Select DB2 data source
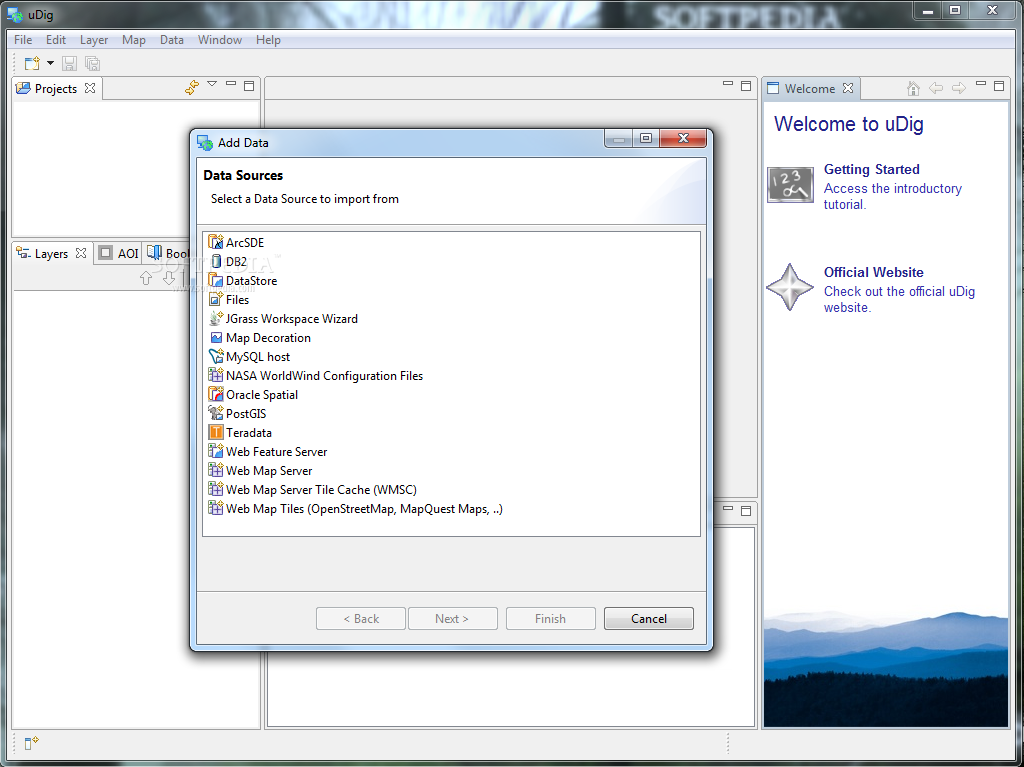 pos(228,261)
